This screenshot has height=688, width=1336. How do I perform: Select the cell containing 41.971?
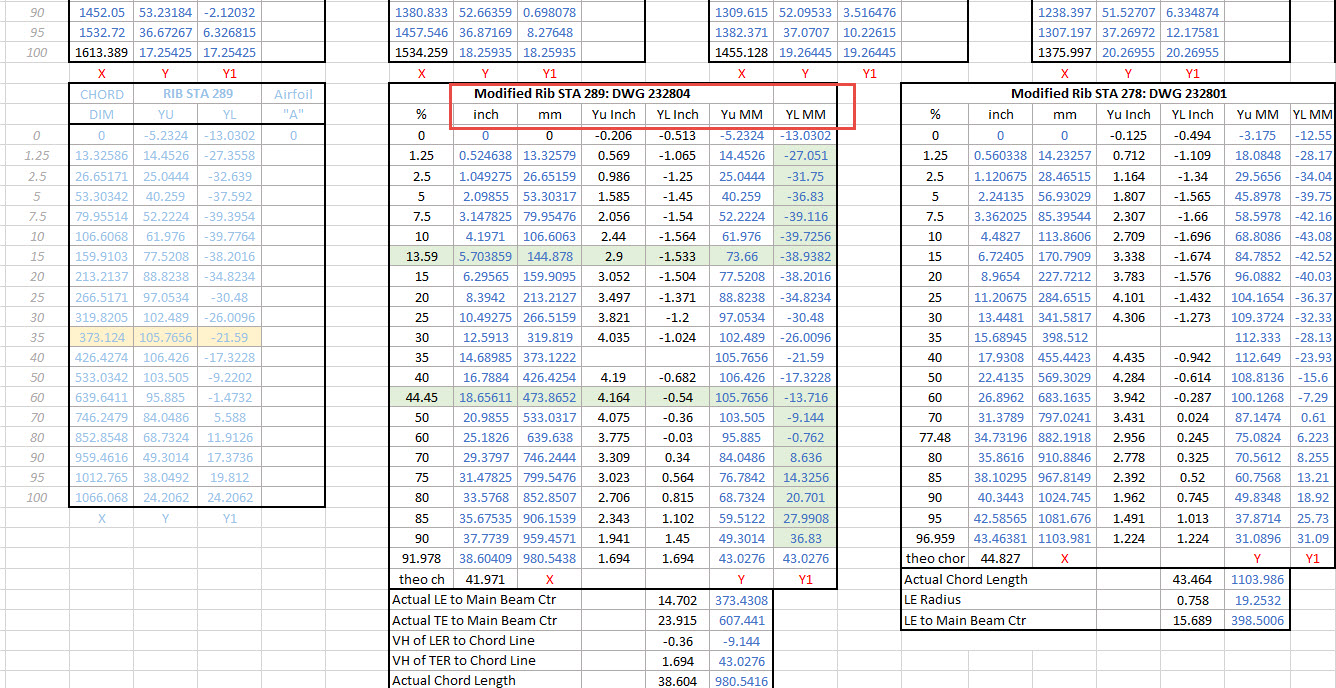[485, 579]
